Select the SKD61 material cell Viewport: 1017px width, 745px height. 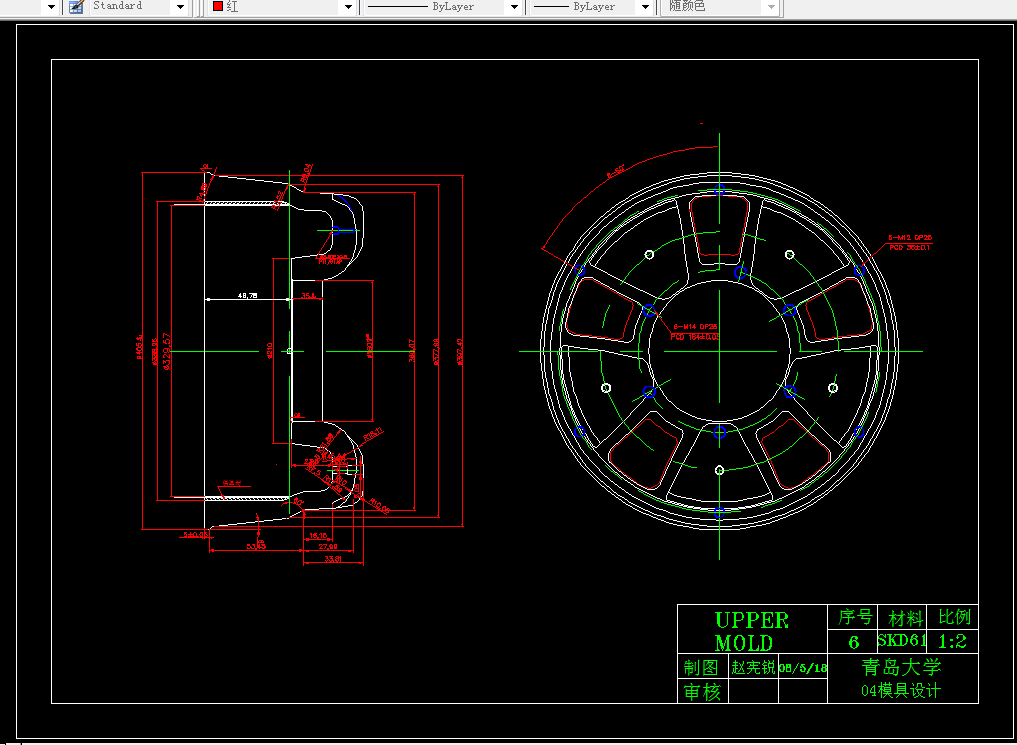[902, 641]
